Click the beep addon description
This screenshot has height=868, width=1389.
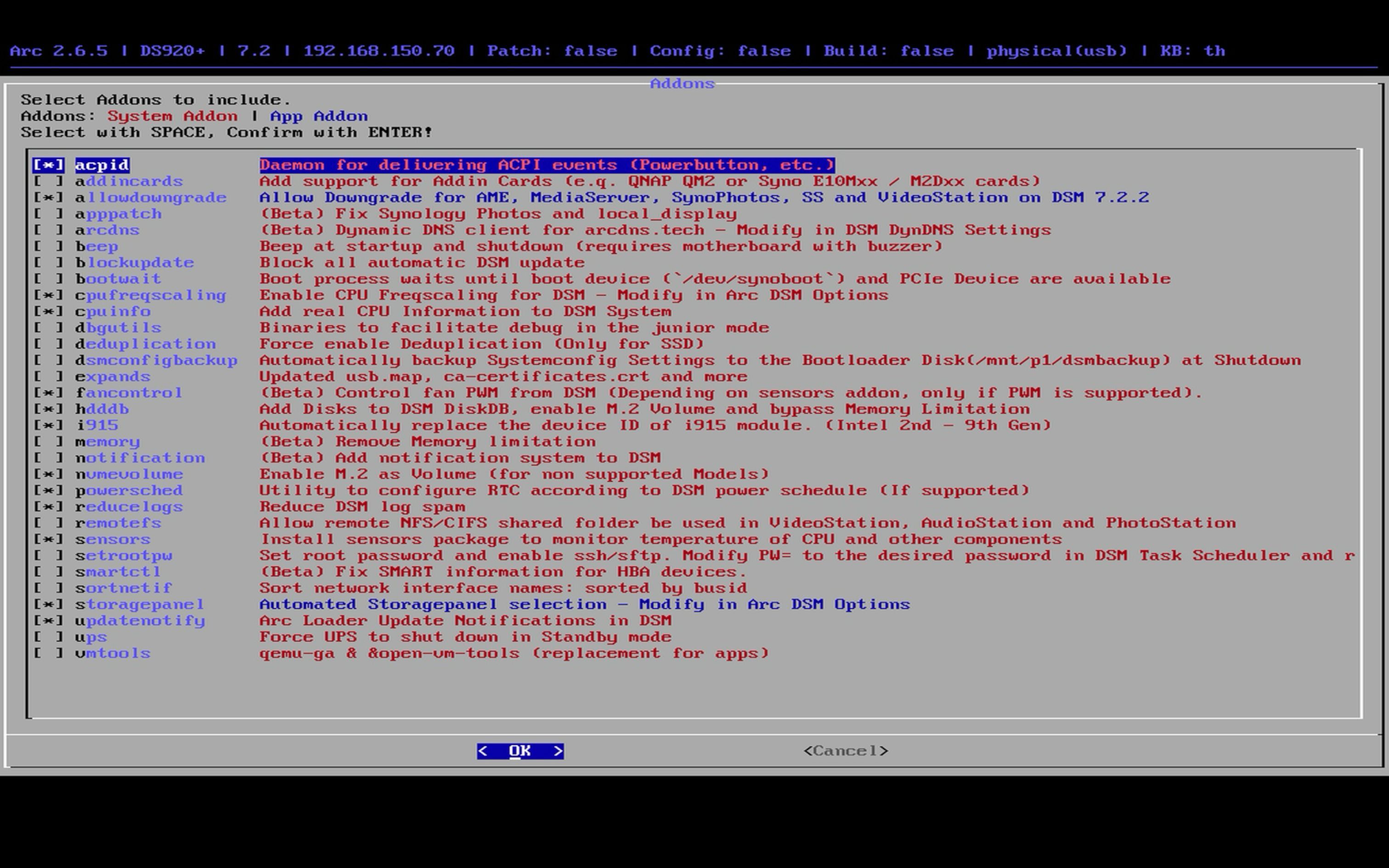point(600,246)
